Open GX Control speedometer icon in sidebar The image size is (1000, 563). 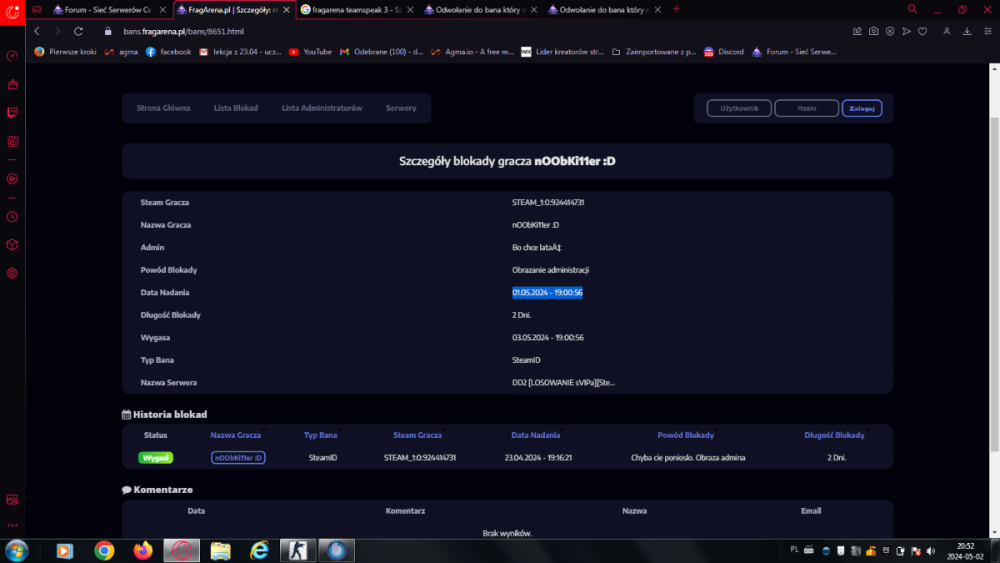point(12,56)
